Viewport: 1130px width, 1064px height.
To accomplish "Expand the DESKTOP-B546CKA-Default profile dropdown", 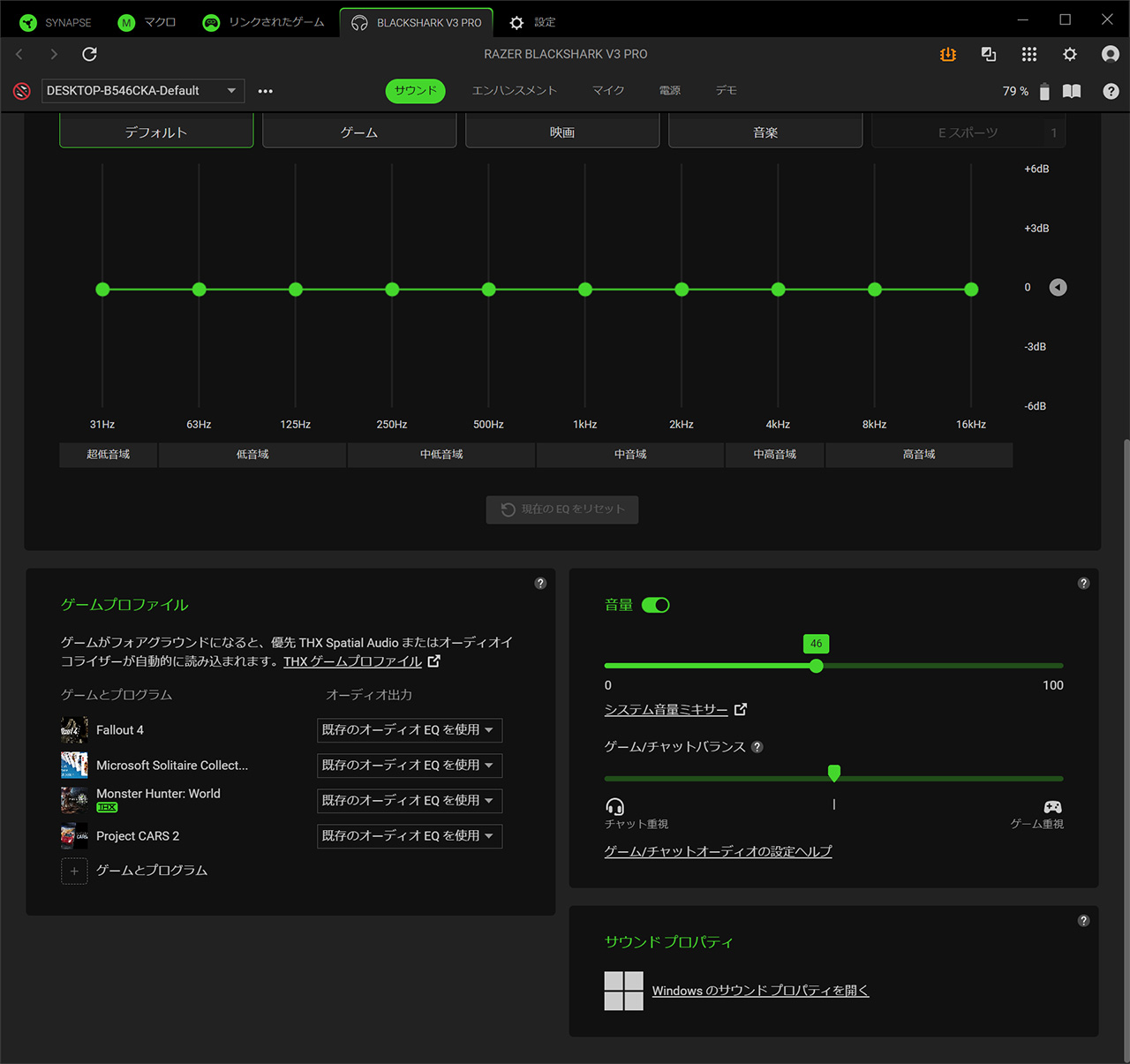I will pos(143,91).
